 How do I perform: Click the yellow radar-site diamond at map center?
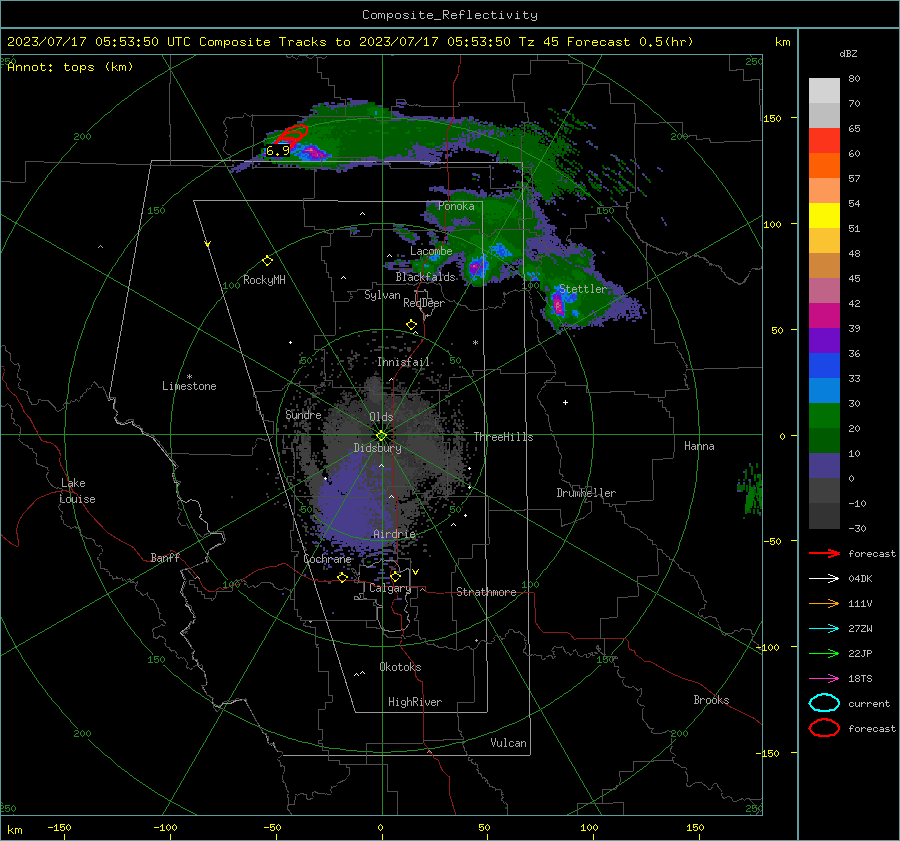(382, 436)
